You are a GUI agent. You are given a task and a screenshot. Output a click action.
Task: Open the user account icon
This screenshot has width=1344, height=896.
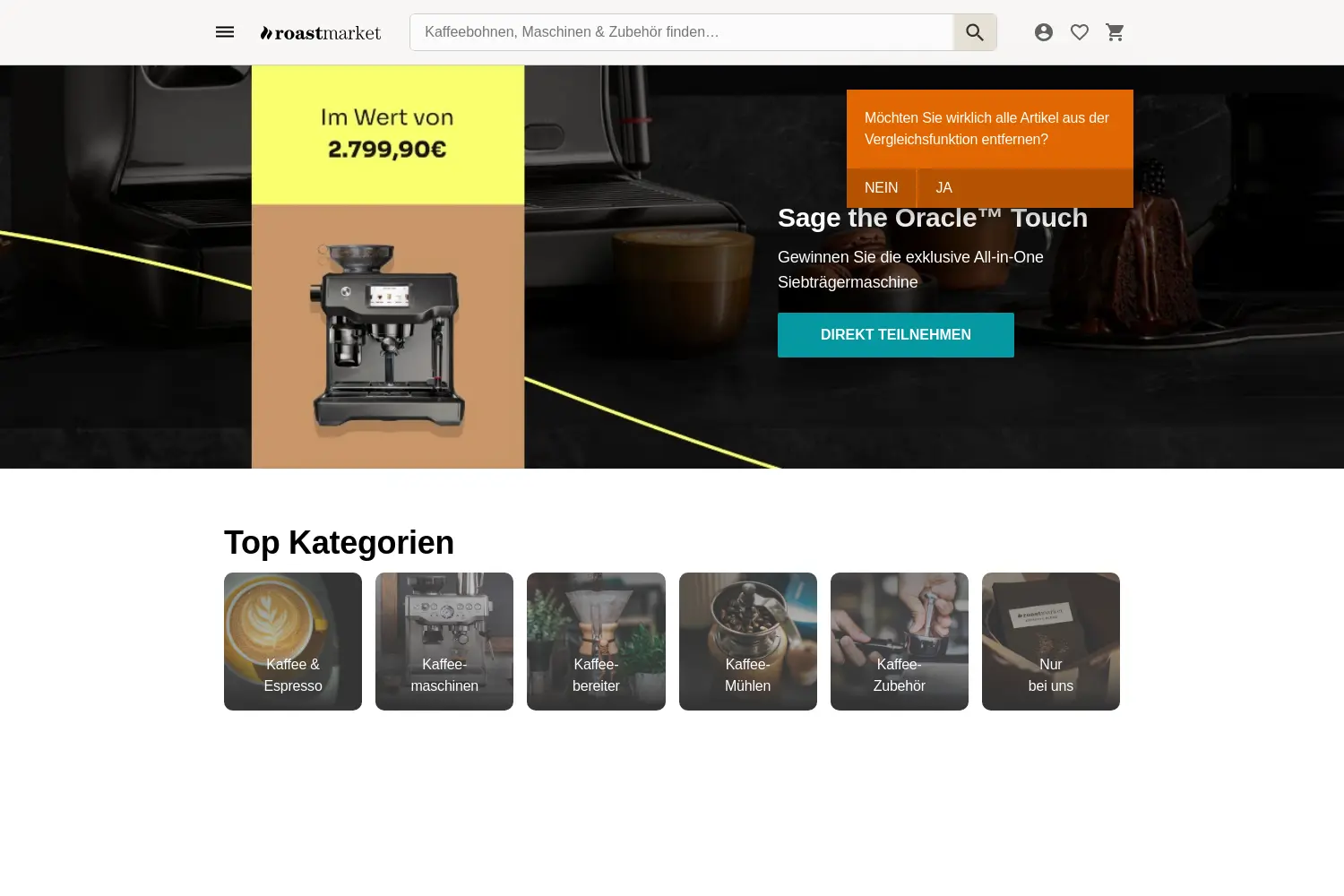pos(1044,32)
